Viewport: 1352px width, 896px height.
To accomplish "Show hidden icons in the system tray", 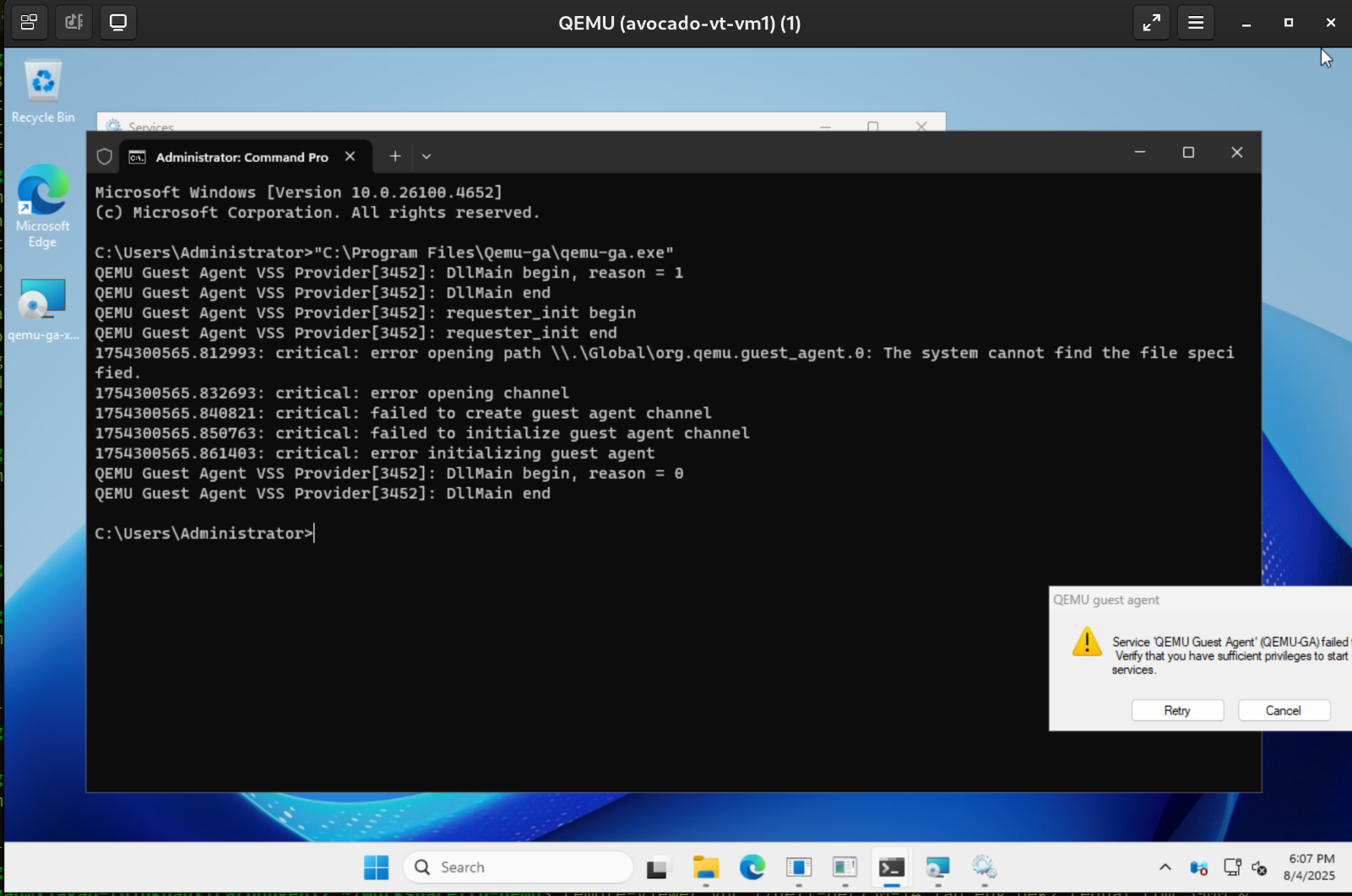I will point(1165,867).
